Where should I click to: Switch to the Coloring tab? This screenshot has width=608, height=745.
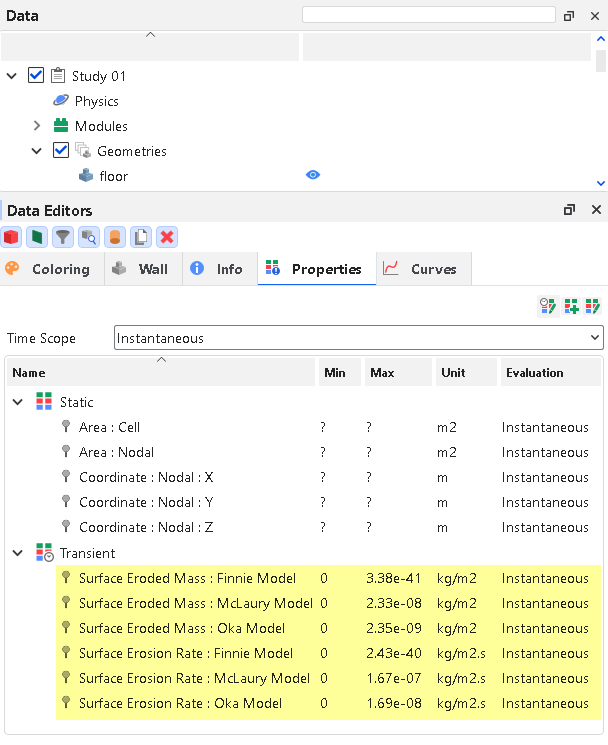pyautogui.click(x=48, y=269)
